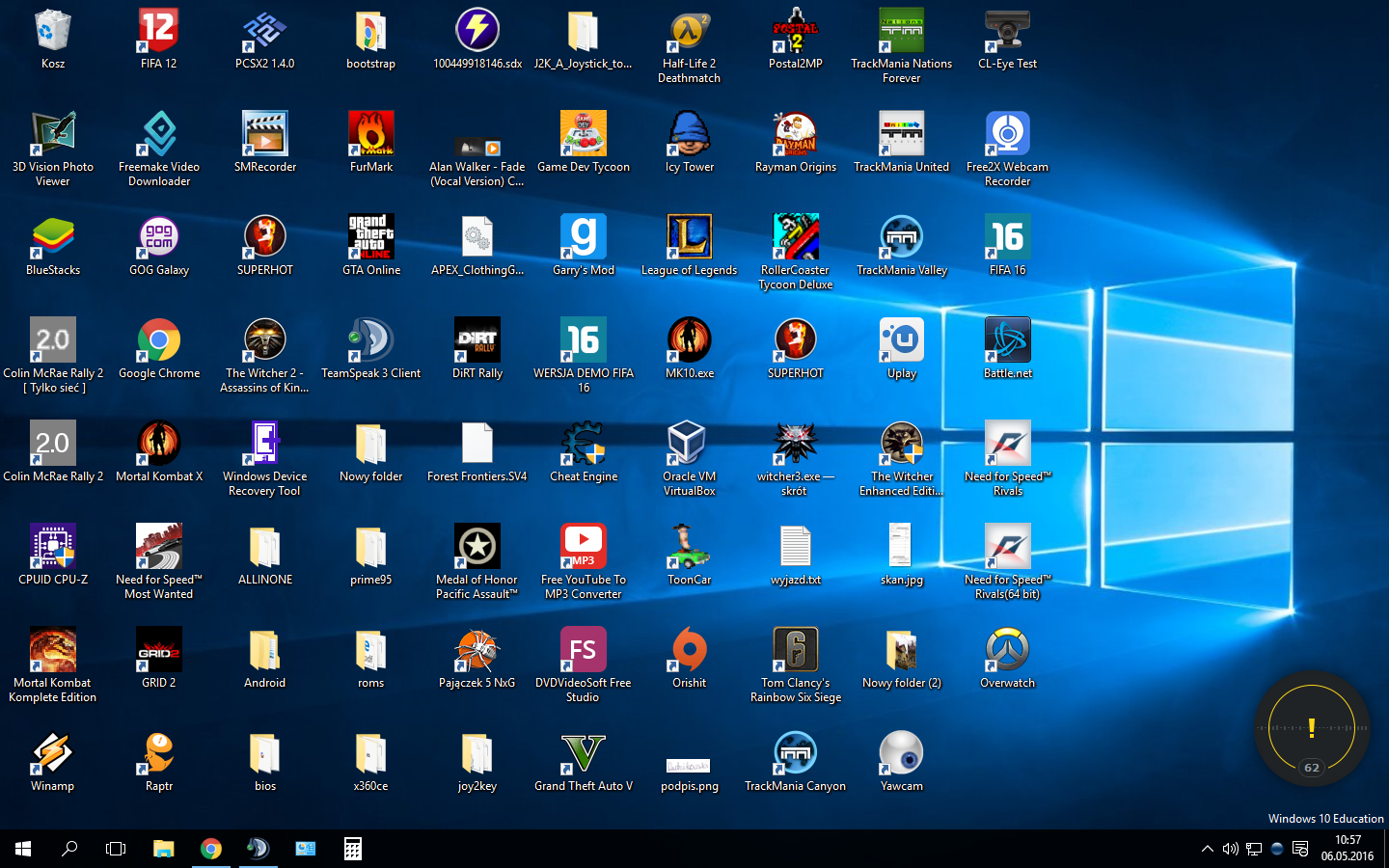The image size is (1389, 868).
Task: Open the Windows Start menu
Action: (x=23, y=849)
